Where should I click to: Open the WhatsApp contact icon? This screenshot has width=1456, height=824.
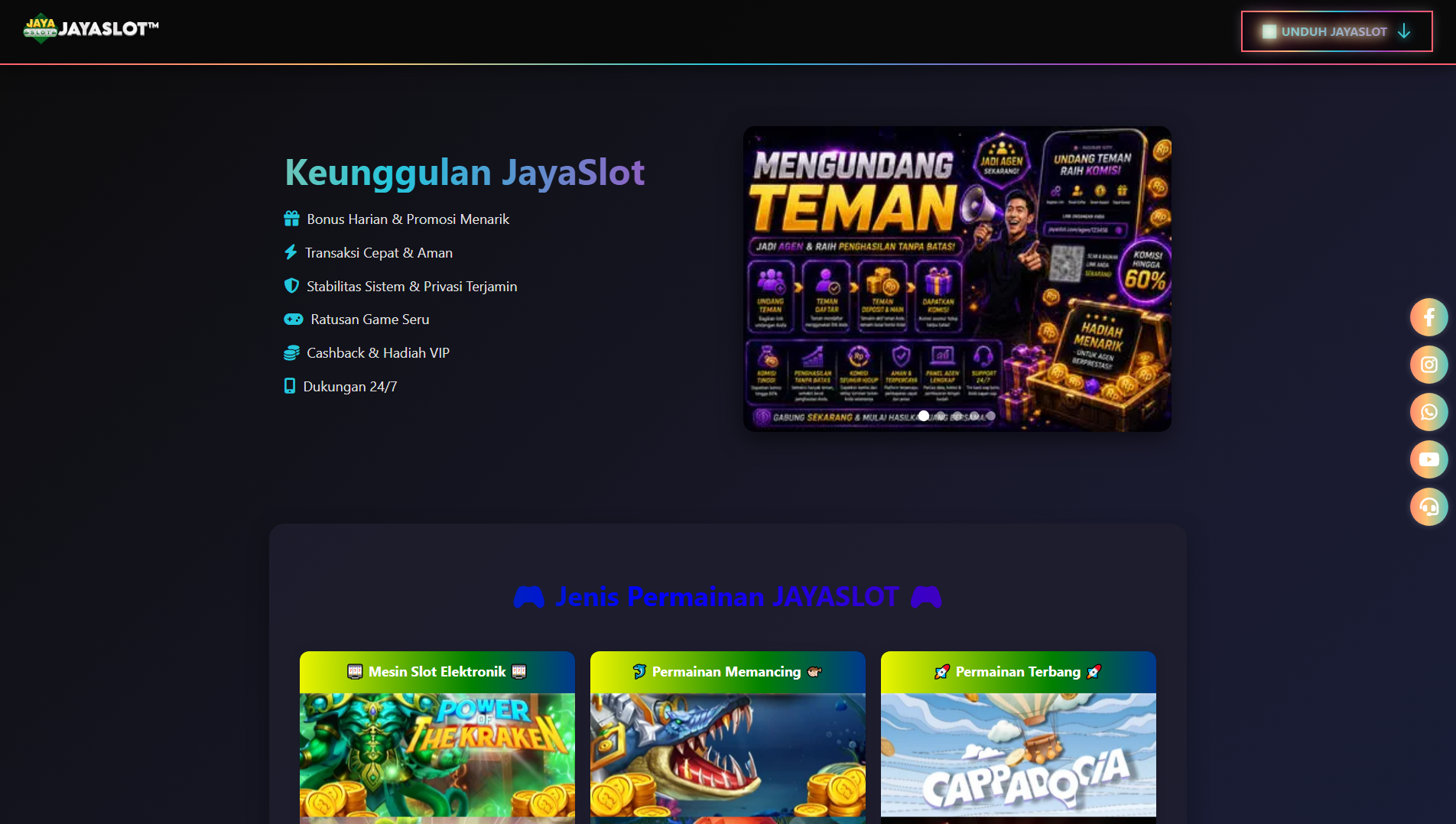(1428, 412)
